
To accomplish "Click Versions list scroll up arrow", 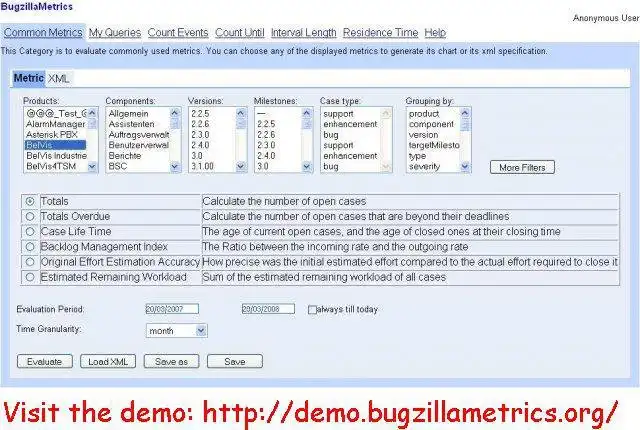I will 241,113.
